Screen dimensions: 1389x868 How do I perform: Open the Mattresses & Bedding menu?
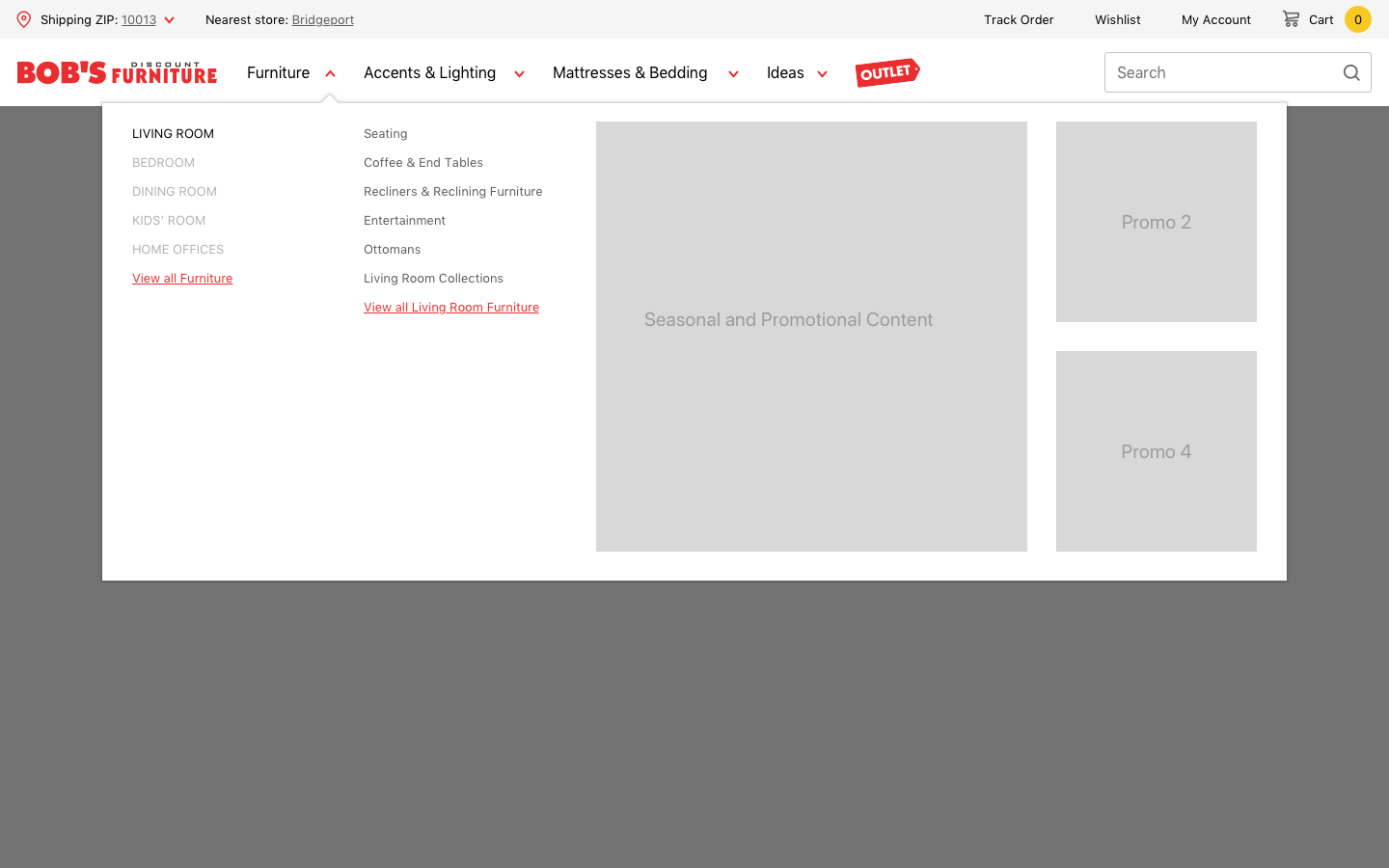pyautogui.click(x=630, y=72)
